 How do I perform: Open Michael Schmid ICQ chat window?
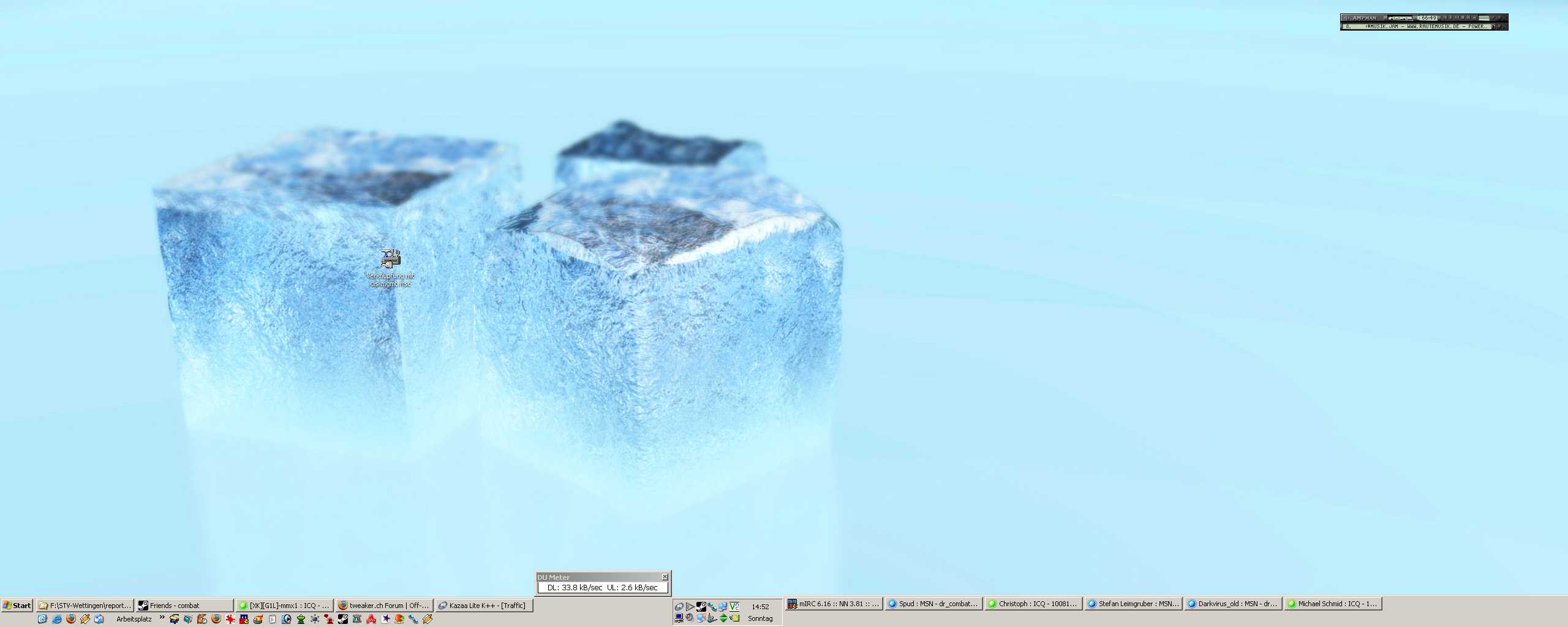1332,604
